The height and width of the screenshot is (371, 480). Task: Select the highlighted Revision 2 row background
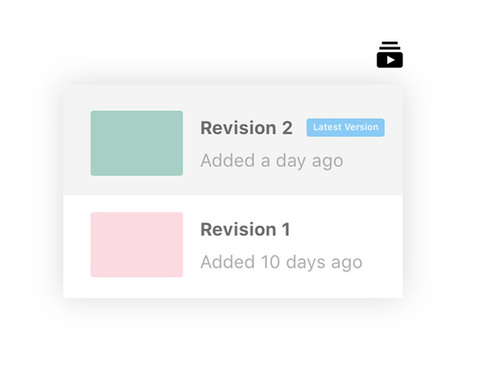pos(233,140)
